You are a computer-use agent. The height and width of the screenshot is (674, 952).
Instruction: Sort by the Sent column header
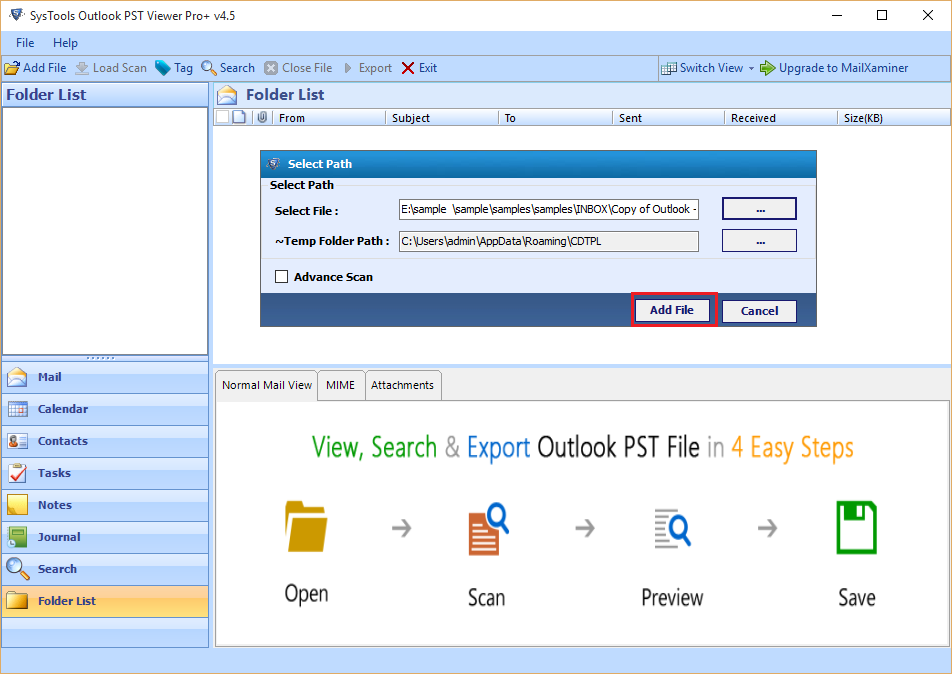tap(668, 118)
